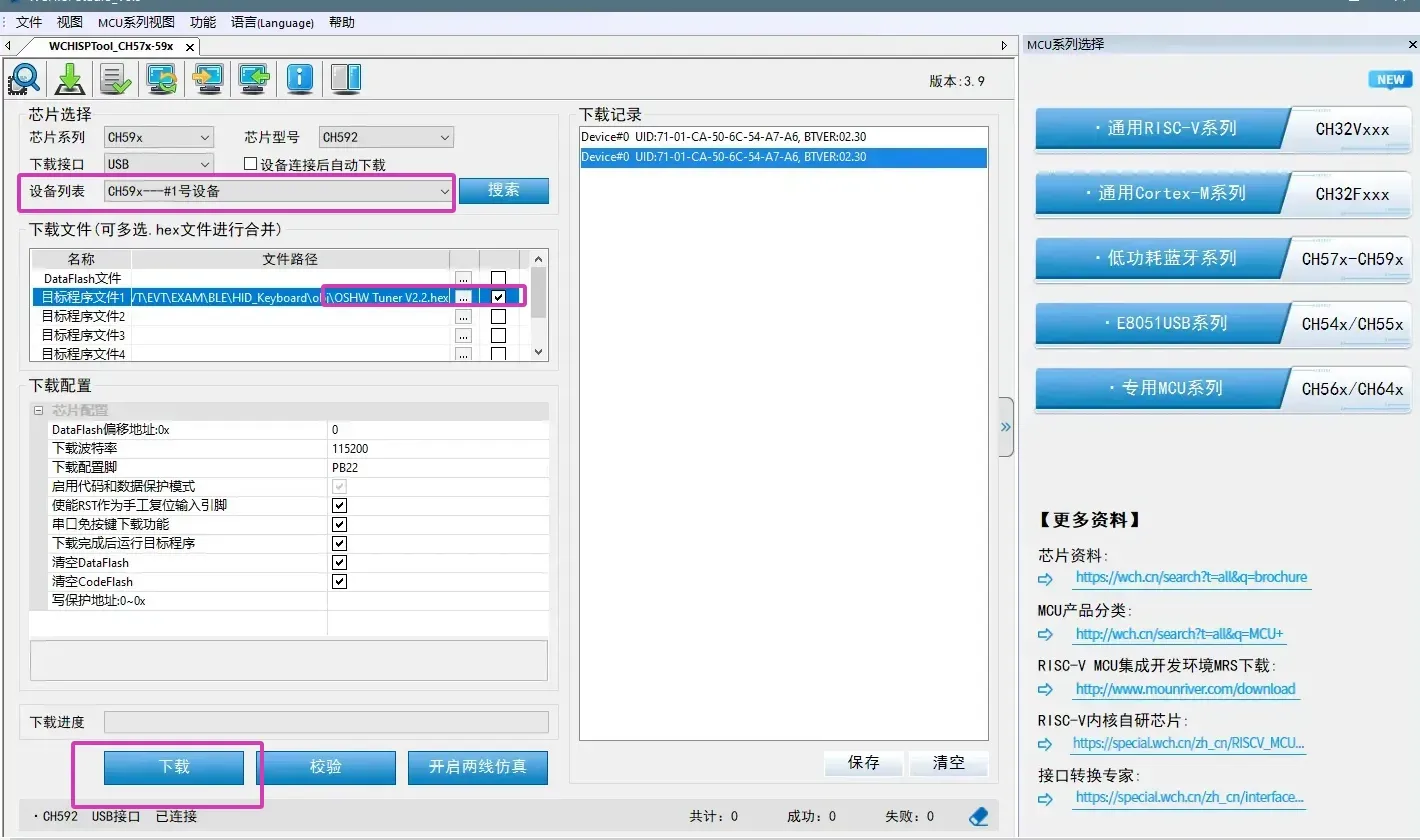Open the 帮助 menu

[x=341, y=22]
